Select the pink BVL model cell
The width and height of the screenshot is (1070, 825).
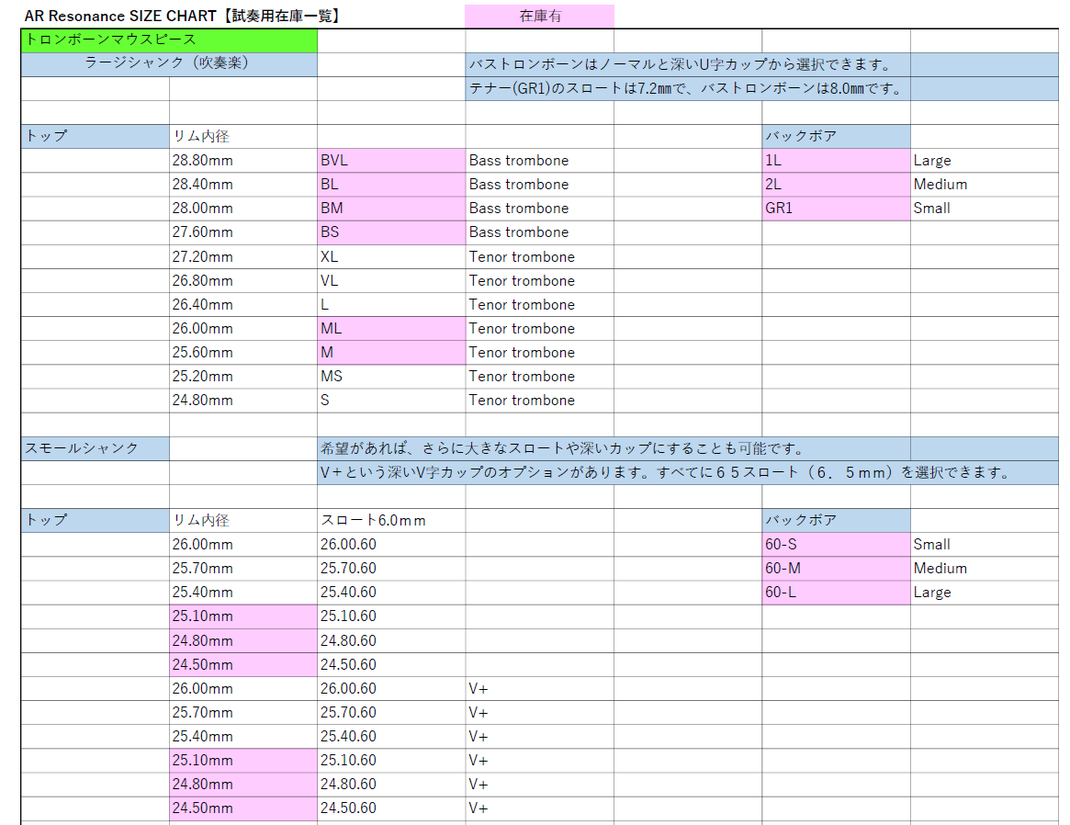pos(392,160)
